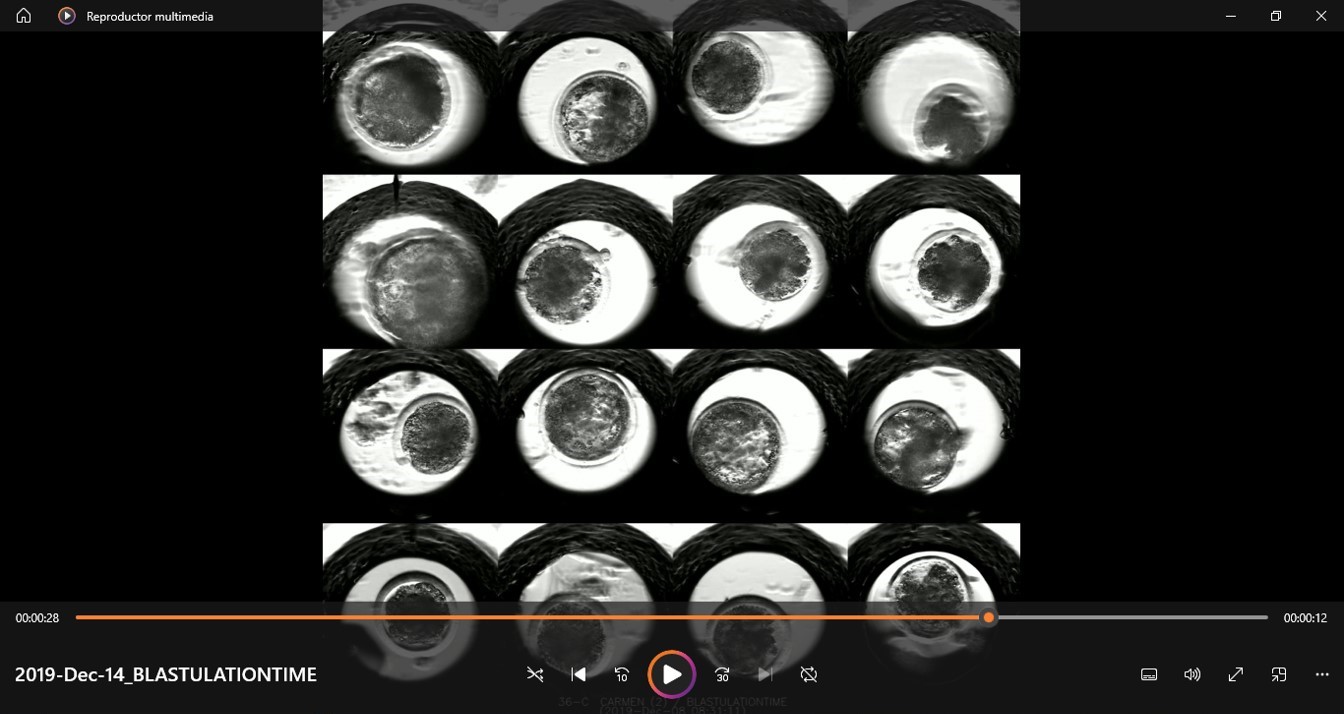The height and width of the screenshot is (714, 1344).
Task: Go to the Home screen icon
Action: pyautogui.click(x=23, y=16)
